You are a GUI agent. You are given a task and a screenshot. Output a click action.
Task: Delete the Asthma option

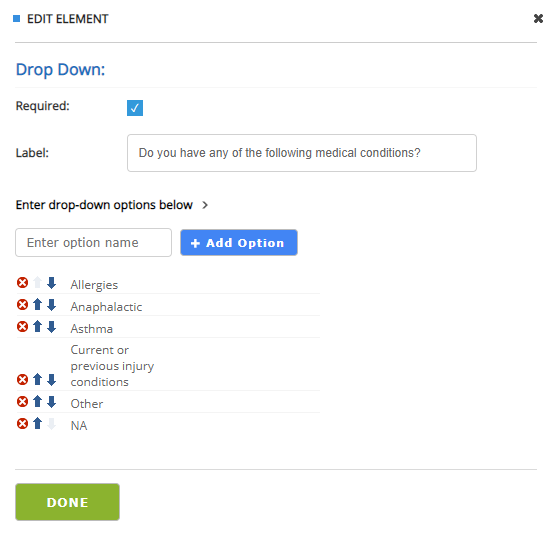23,327
